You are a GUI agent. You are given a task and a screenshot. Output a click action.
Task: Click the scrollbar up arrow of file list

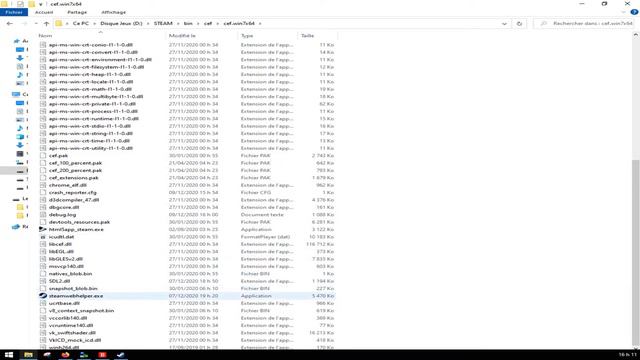[x=636, y=36]
